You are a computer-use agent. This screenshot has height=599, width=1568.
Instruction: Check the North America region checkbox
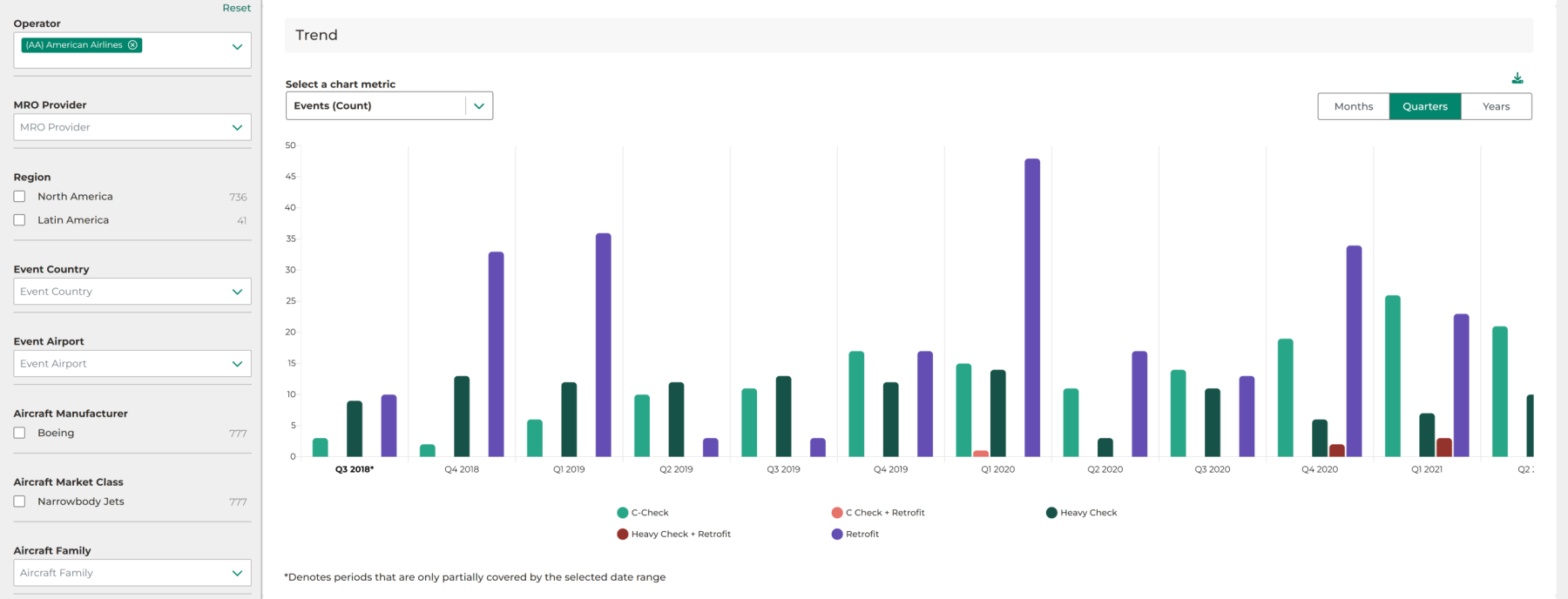(19, 197)
